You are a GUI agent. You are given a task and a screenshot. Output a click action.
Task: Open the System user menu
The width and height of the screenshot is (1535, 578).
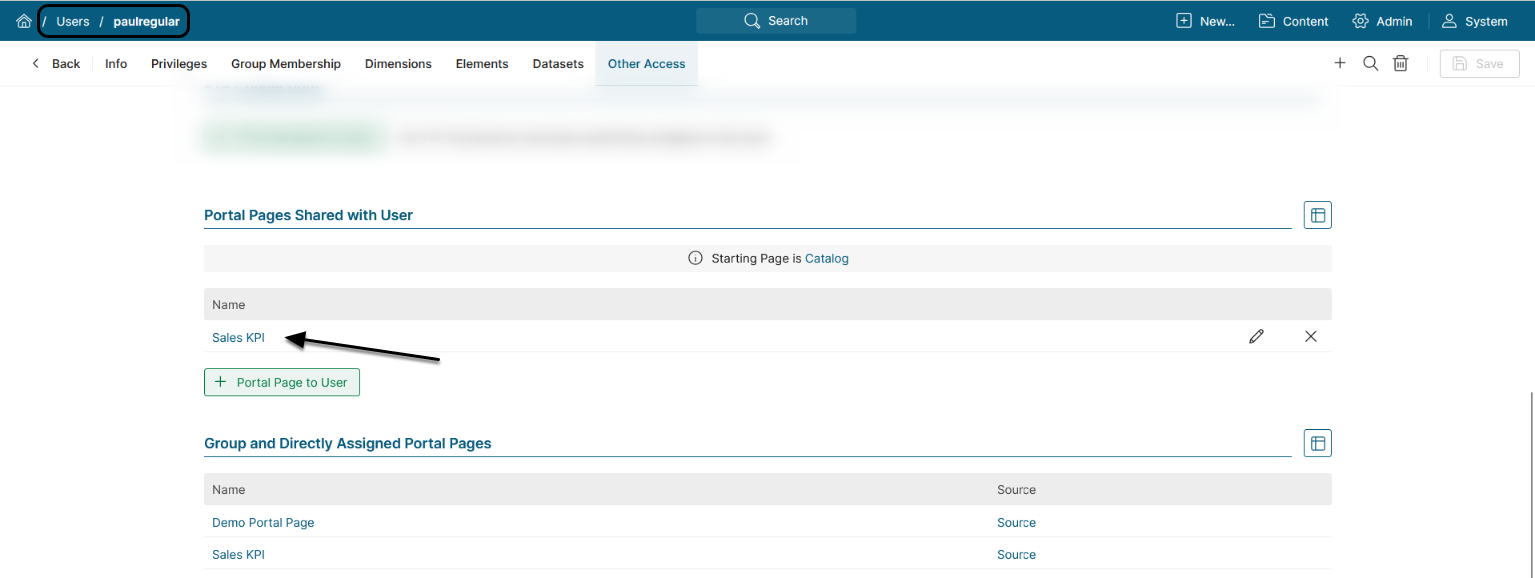click(1474, 21)
